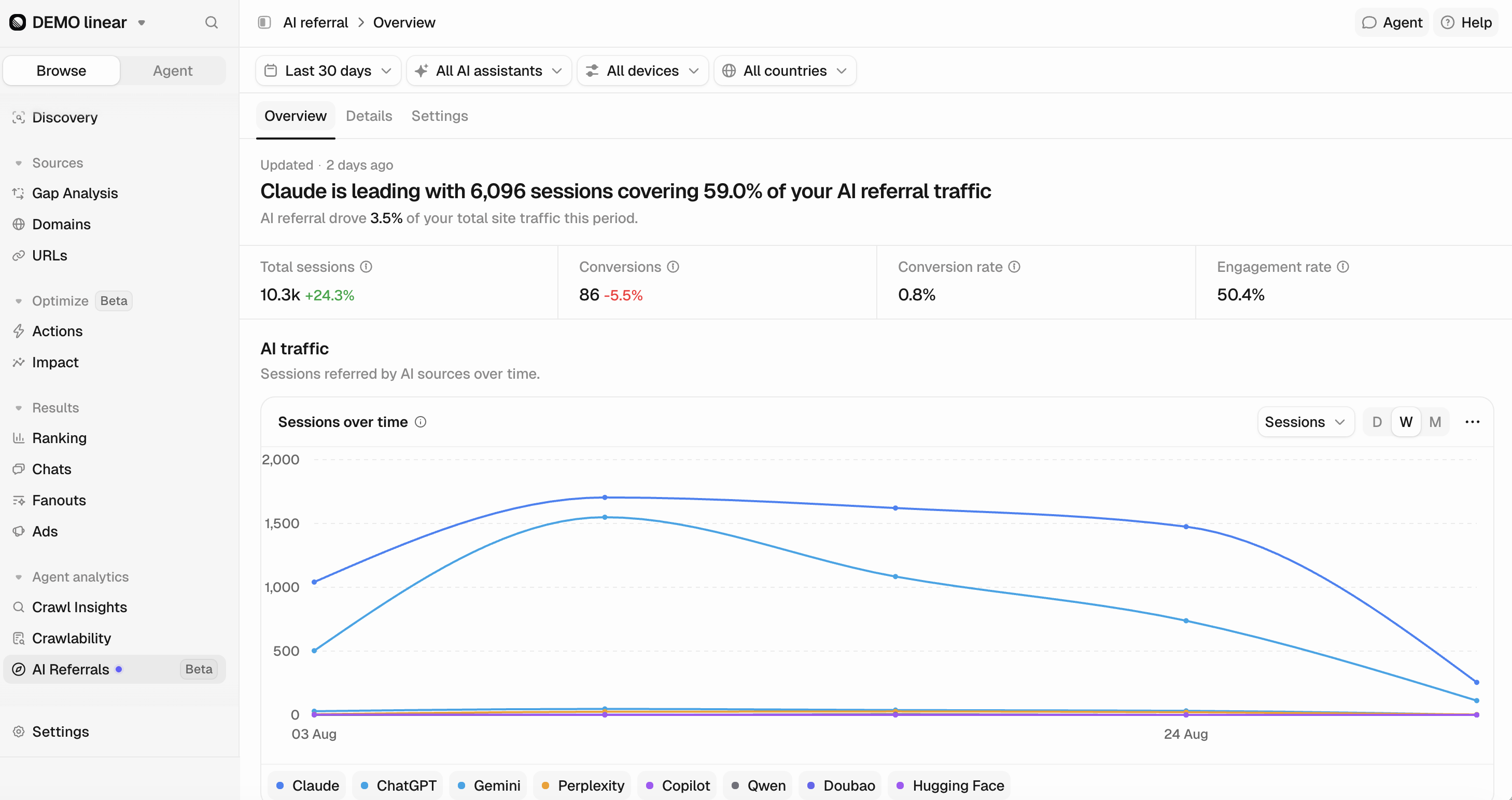
Task: Click the Domains globe icon
Action: pyautogui.click(x=19, y=224)
